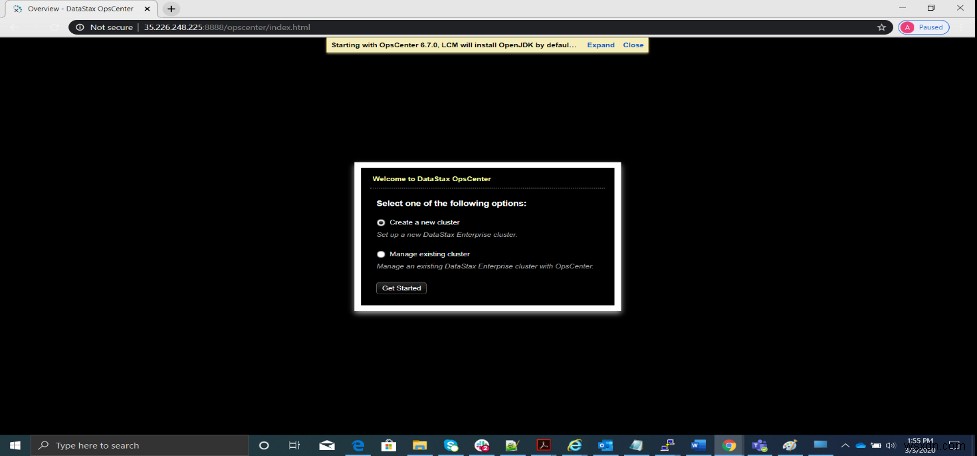Open the Windows Start menu
The width and height of the screenshot is (977, 456).
(15, 445)
